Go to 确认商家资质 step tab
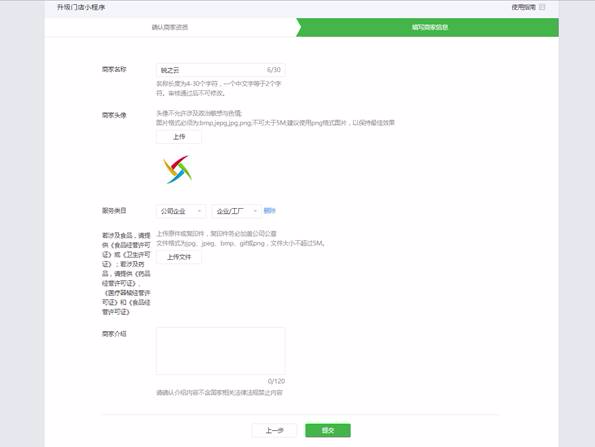This screenshot has width=595, height=447. coord(170,27)
